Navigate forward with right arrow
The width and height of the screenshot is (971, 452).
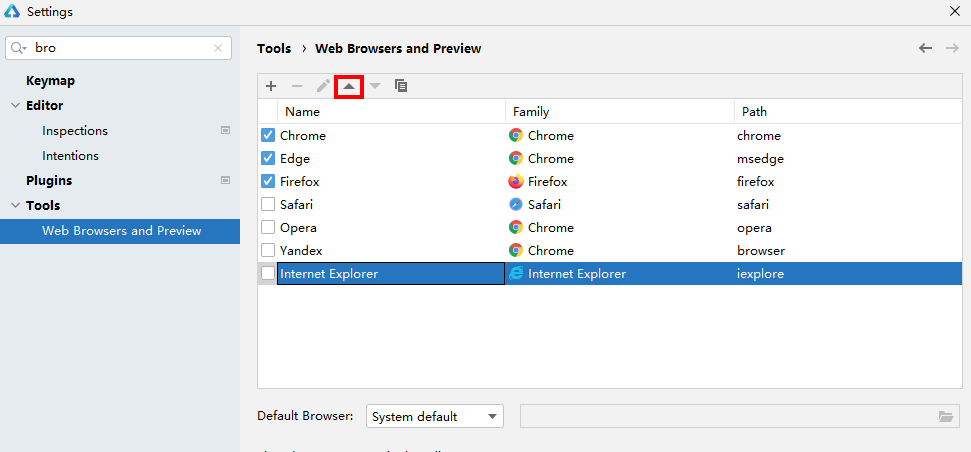point(952,48)
